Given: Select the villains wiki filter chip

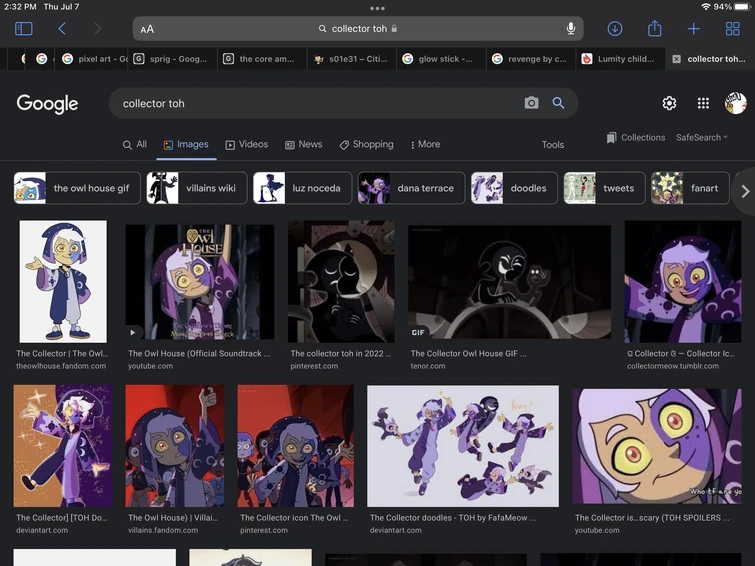Looking at the screenshot, I should click(197, 188).
